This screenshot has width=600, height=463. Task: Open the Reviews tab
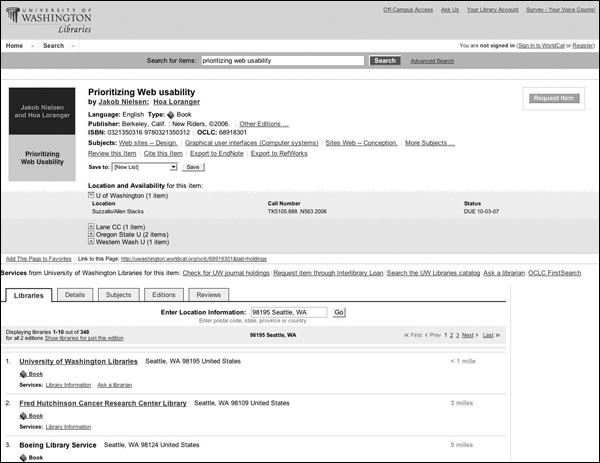click(208, 295)
